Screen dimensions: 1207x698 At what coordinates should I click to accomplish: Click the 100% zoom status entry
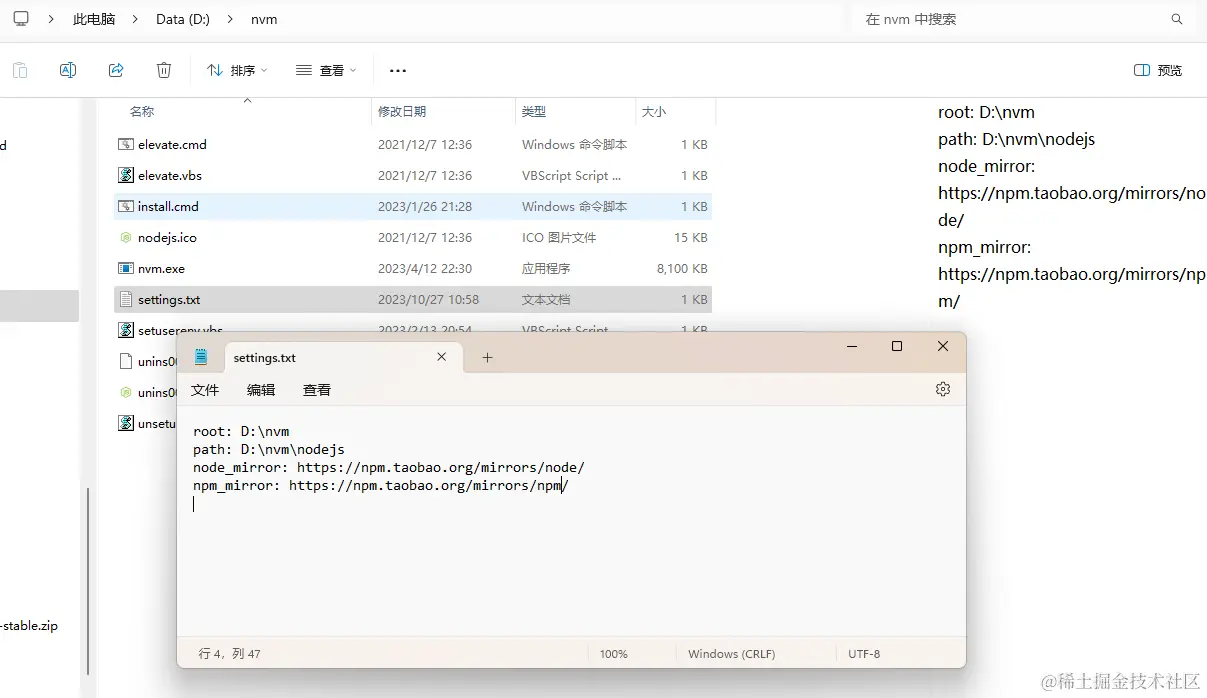pos(614,654)
